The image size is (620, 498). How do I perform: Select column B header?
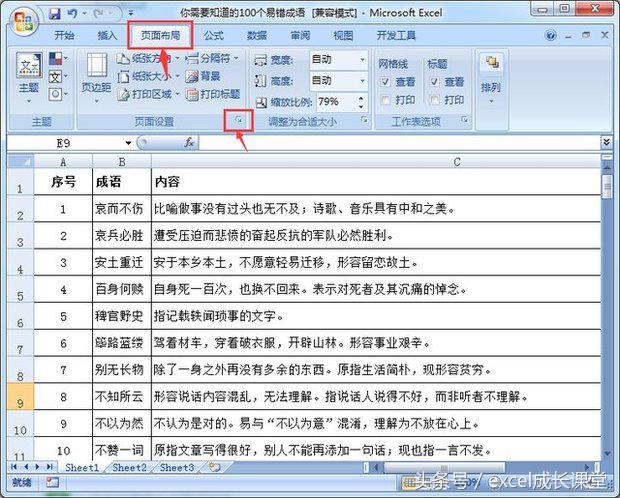pyautogui.click(x=122, y=161)
